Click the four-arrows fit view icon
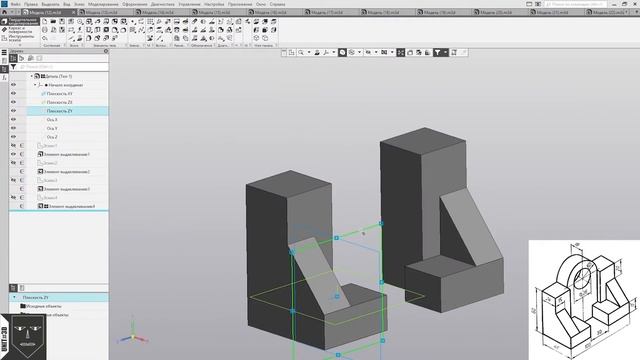 (x=401, y=53)
